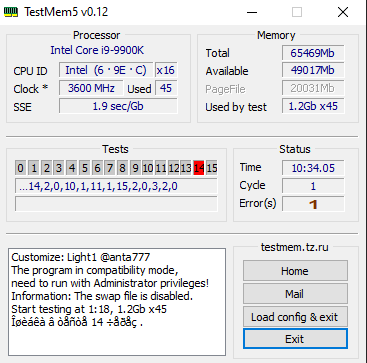Select test box number 15
The height and width of the screenshot is (363, 367).
click(211, 168)
